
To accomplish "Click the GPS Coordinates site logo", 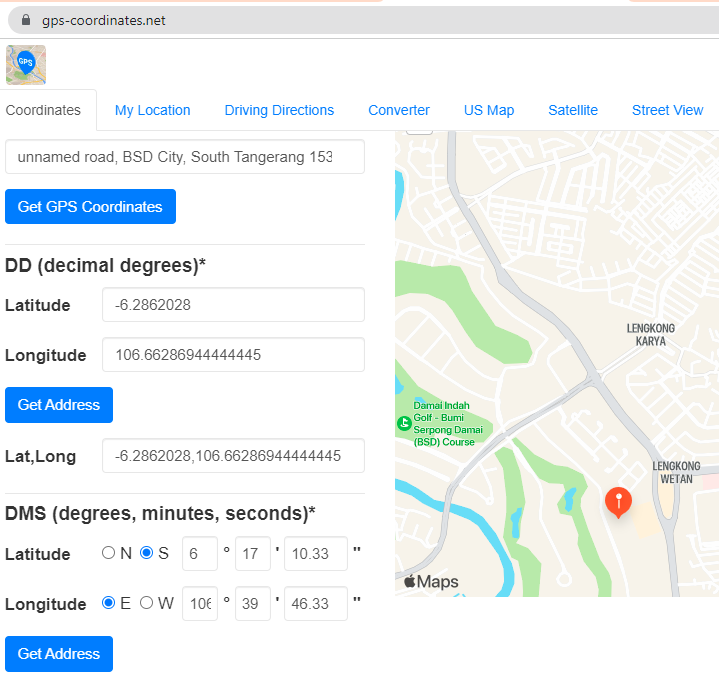I will click(x=26, y=65).
